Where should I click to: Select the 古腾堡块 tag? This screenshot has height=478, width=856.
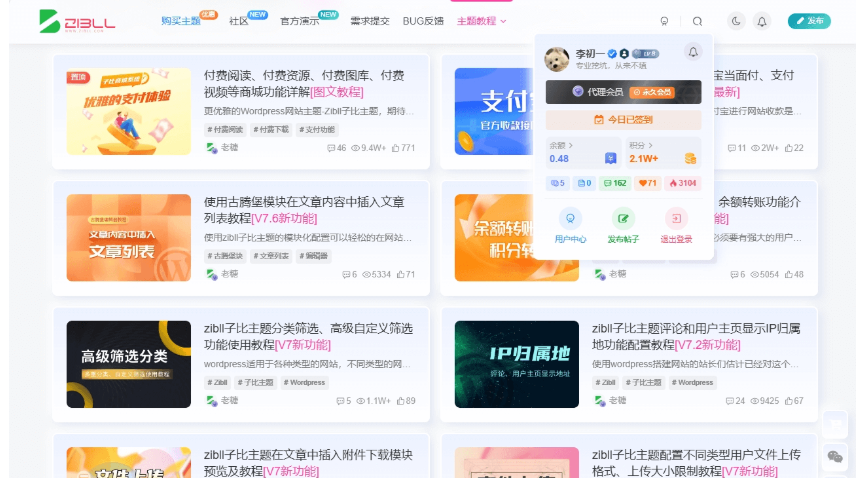pos(225,256)
